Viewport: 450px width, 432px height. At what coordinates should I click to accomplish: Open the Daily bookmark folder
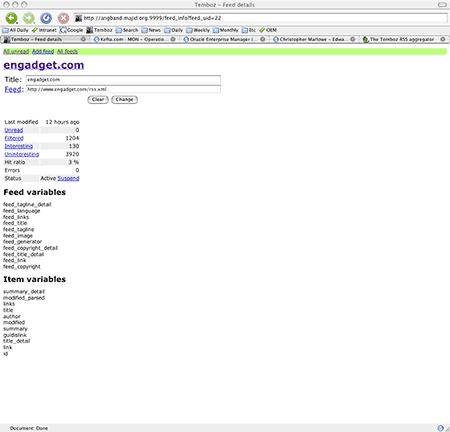pos(174,30)
